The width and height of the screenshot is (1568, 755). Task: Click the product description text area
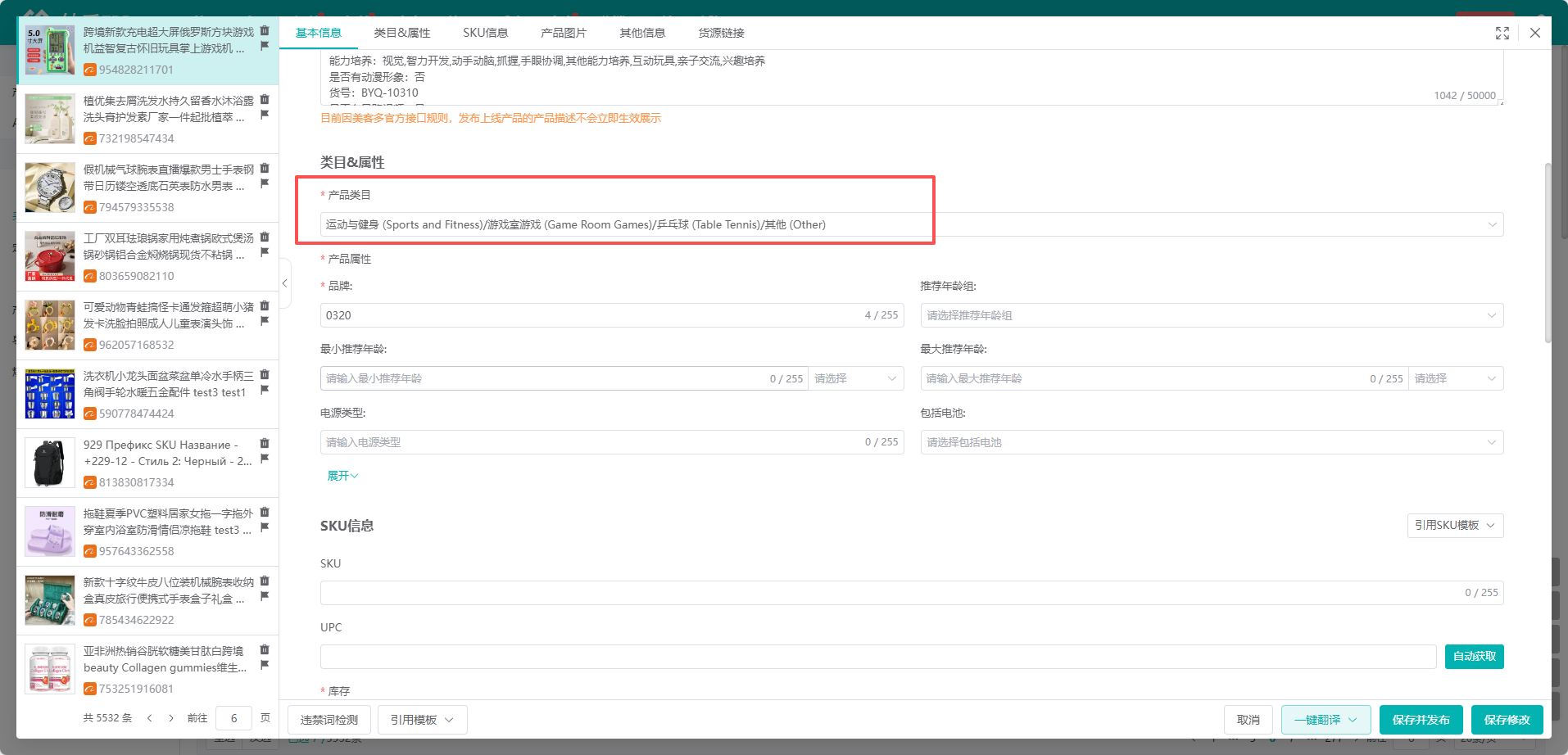(x=912, y=78)
